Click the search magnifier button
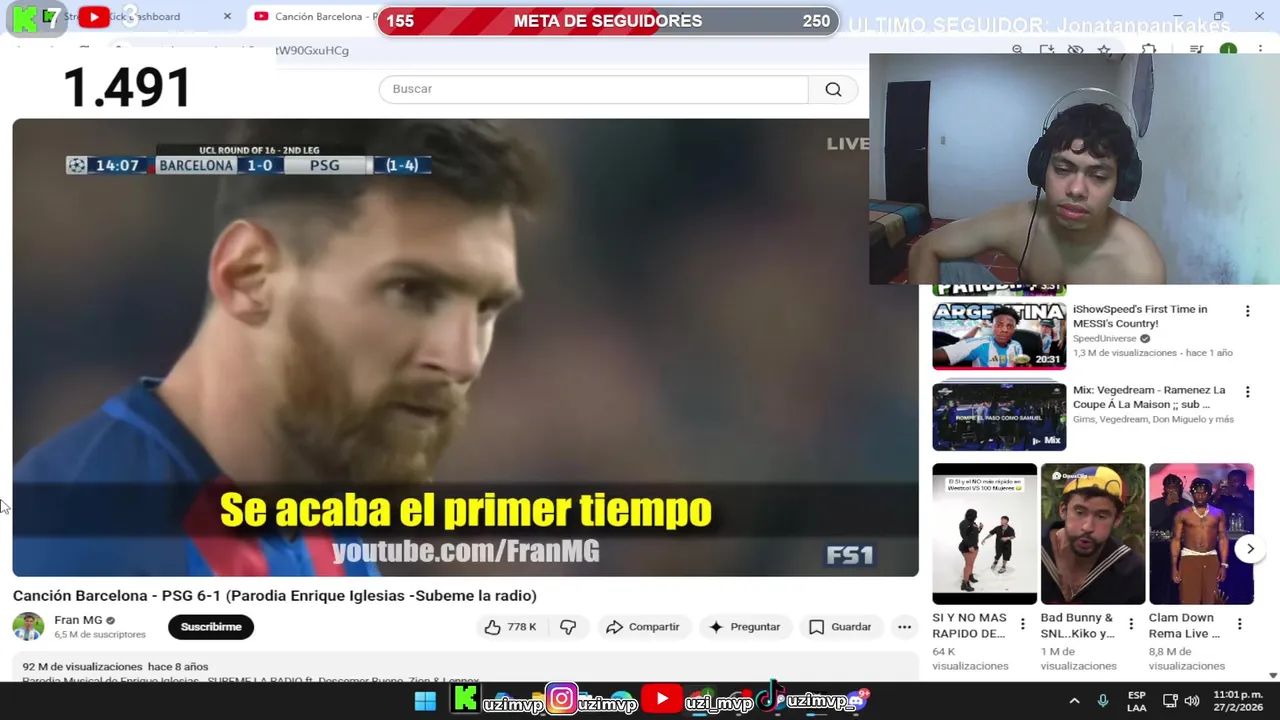 pos(833,89)
